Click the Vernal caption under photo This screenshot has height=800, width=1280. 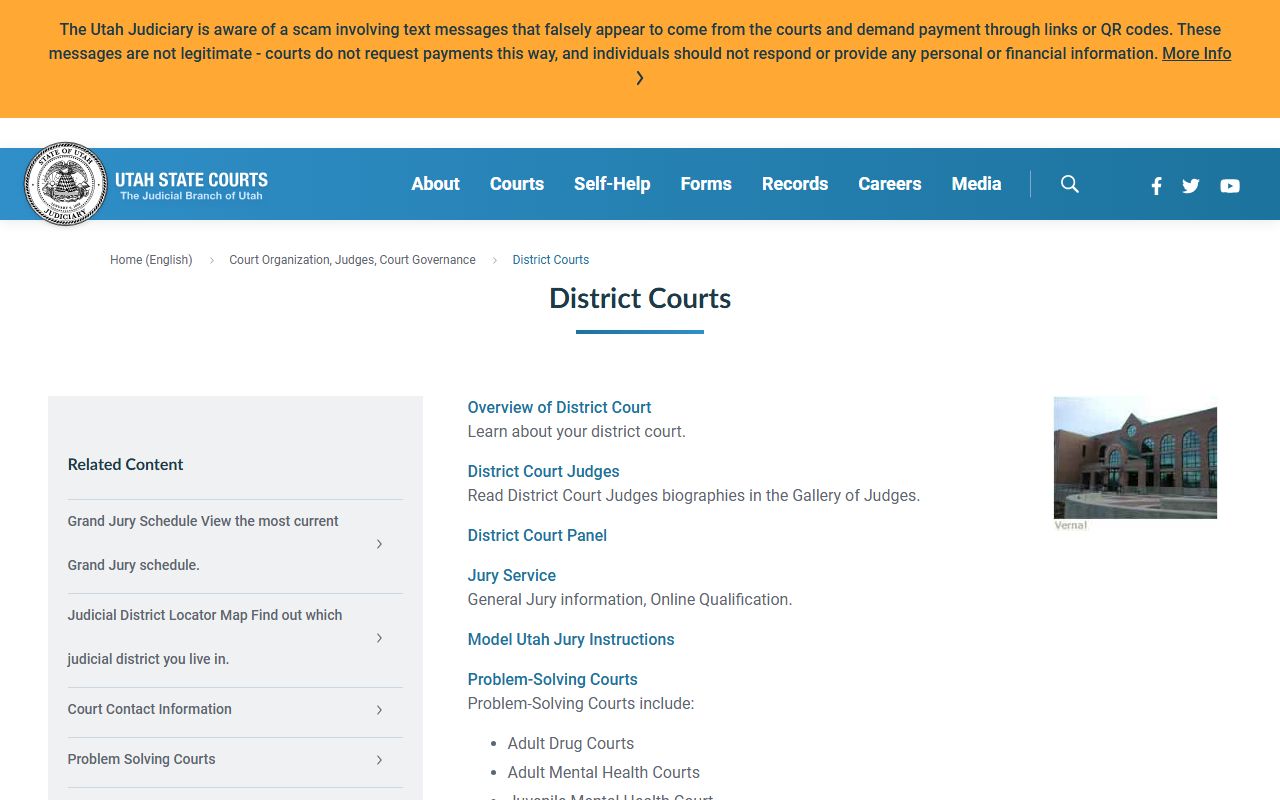(x=1070, y=525)
